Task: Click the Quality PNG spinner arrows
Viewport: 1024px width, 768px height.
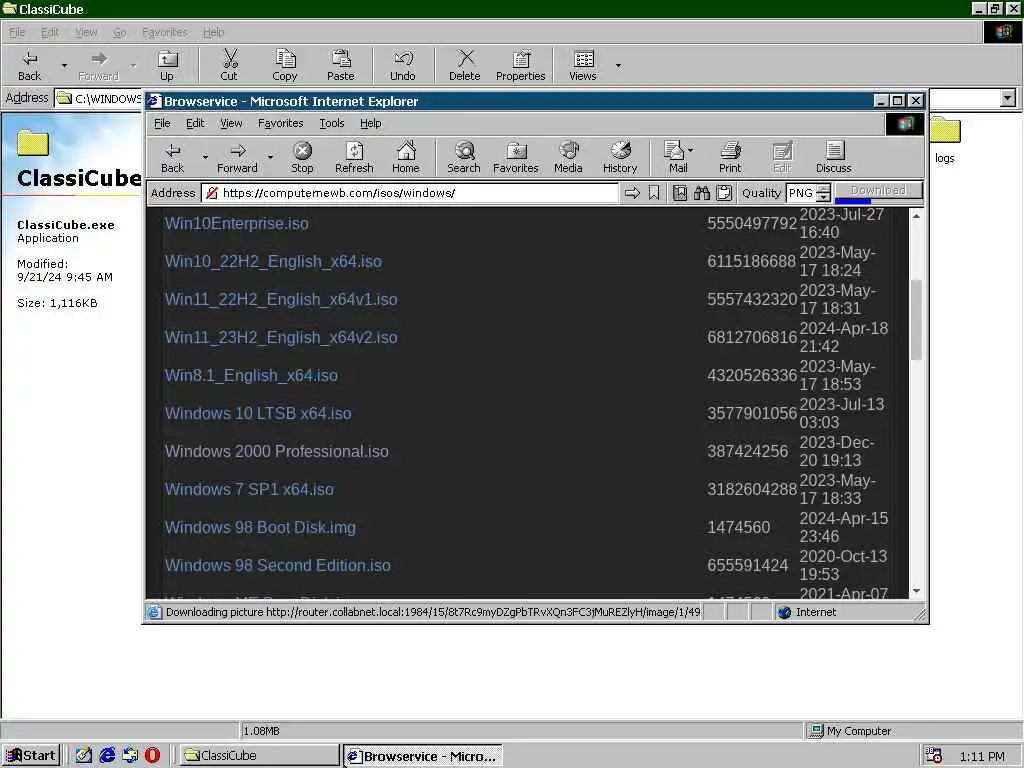Action: click(x=824, y=193)
